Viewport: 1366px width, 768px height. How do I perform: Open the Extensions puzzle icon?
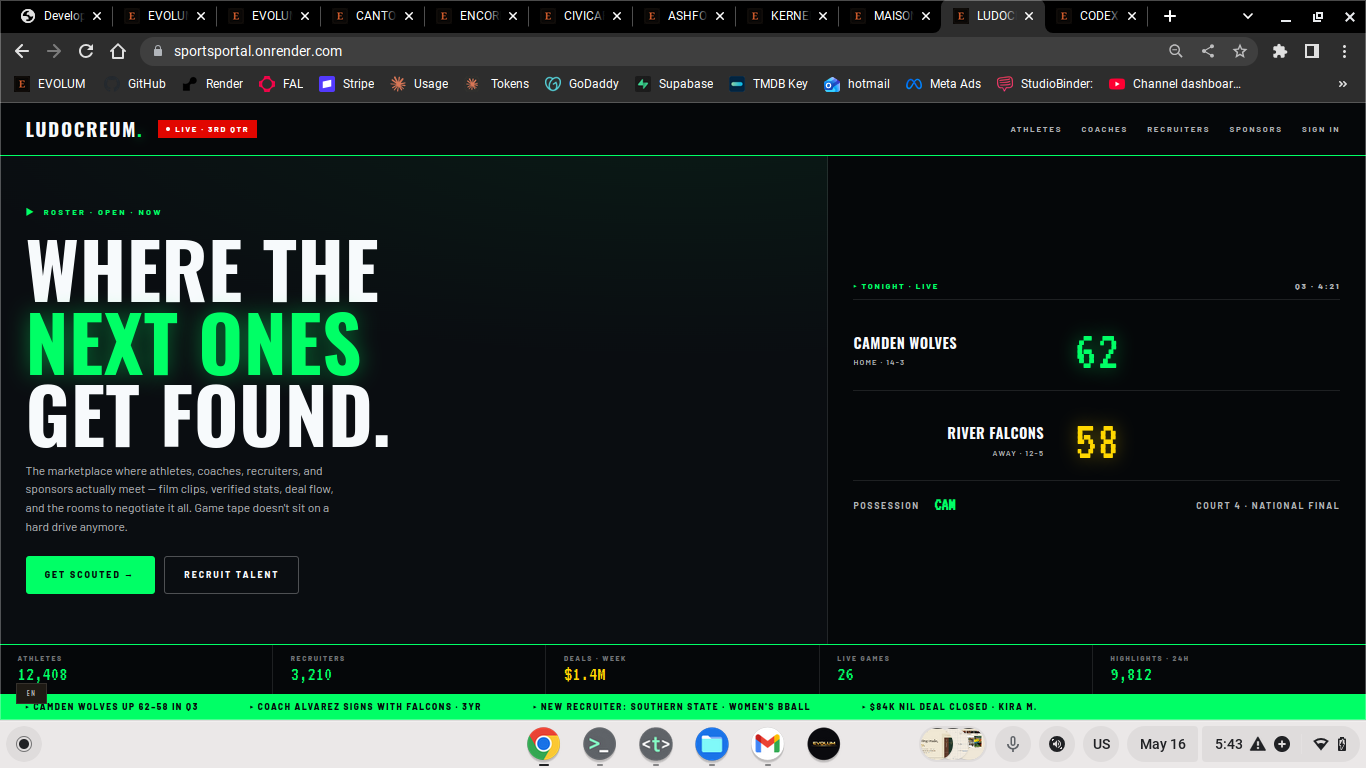click(x=1280, y=51)
